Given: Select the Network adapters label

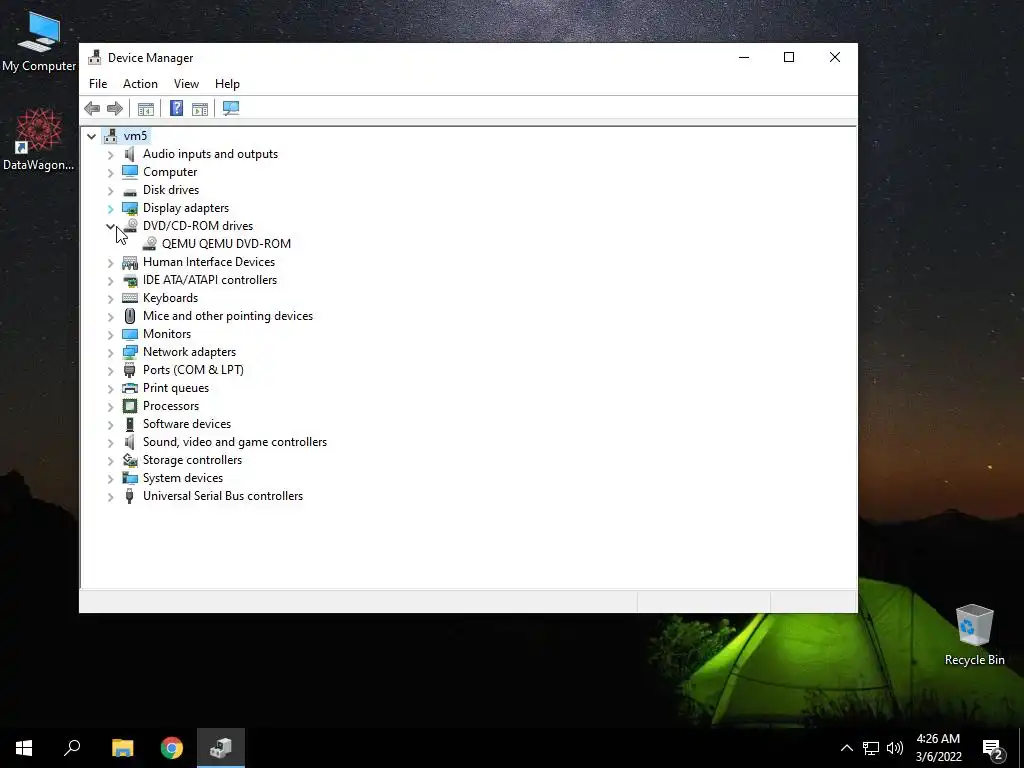Looking at the screenshot, I should click(x=189, y=352).
